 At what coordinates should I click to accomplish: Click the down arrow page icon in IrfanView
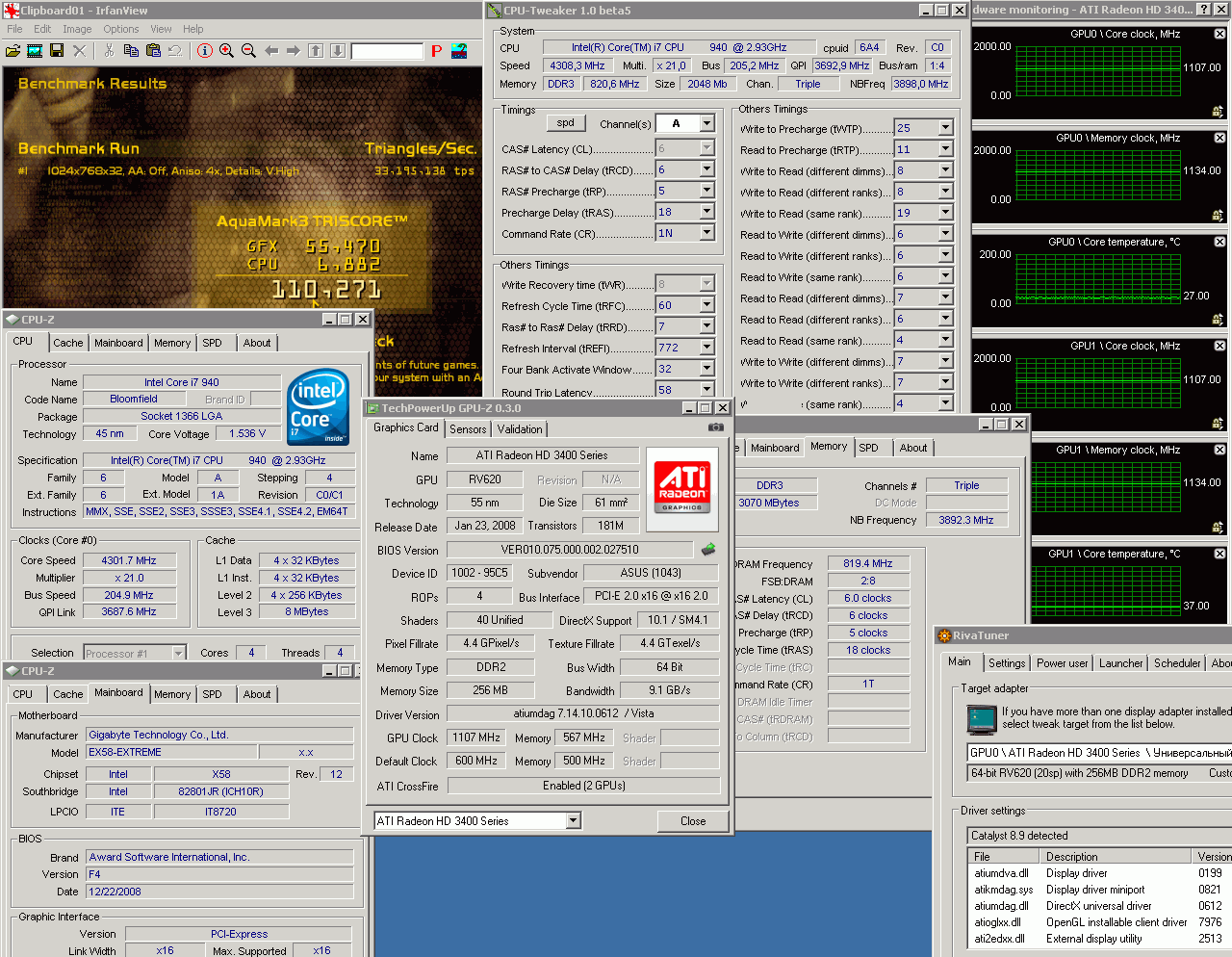coord(338,50)
